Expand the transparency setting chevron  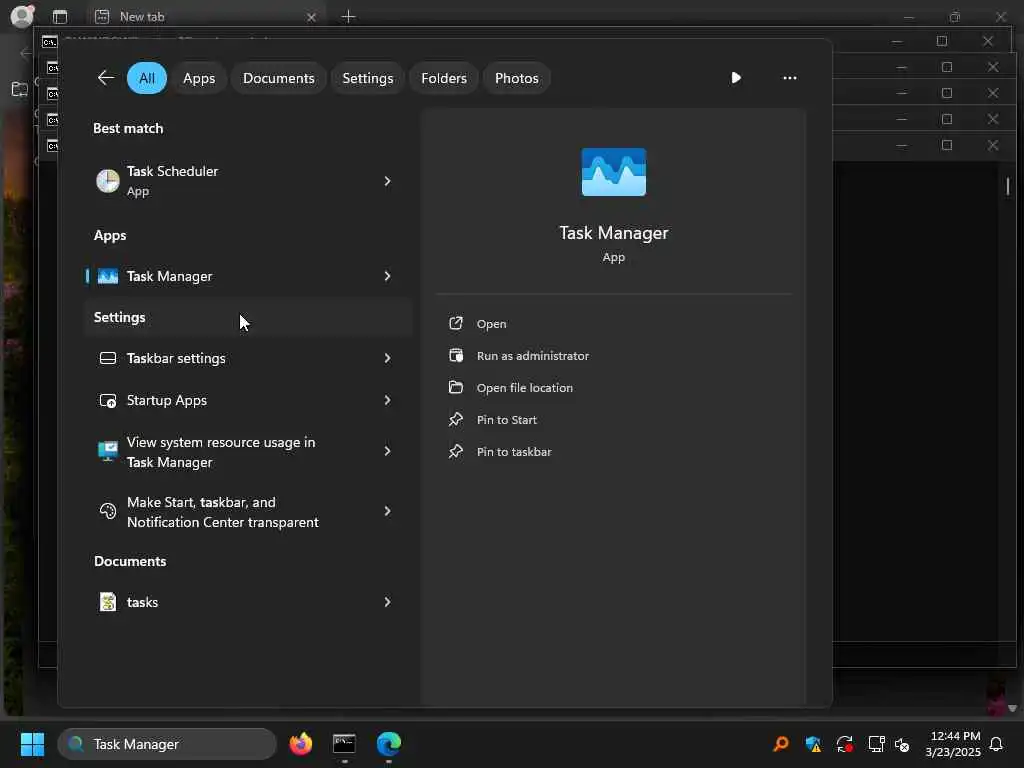[x=387, y=511]
